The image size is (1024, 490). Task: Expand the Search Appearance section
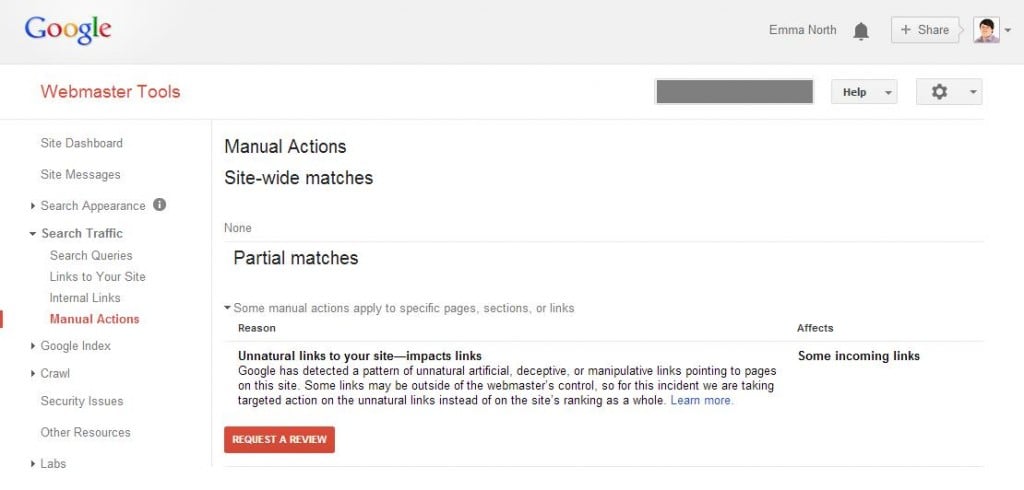pos(33,206)
